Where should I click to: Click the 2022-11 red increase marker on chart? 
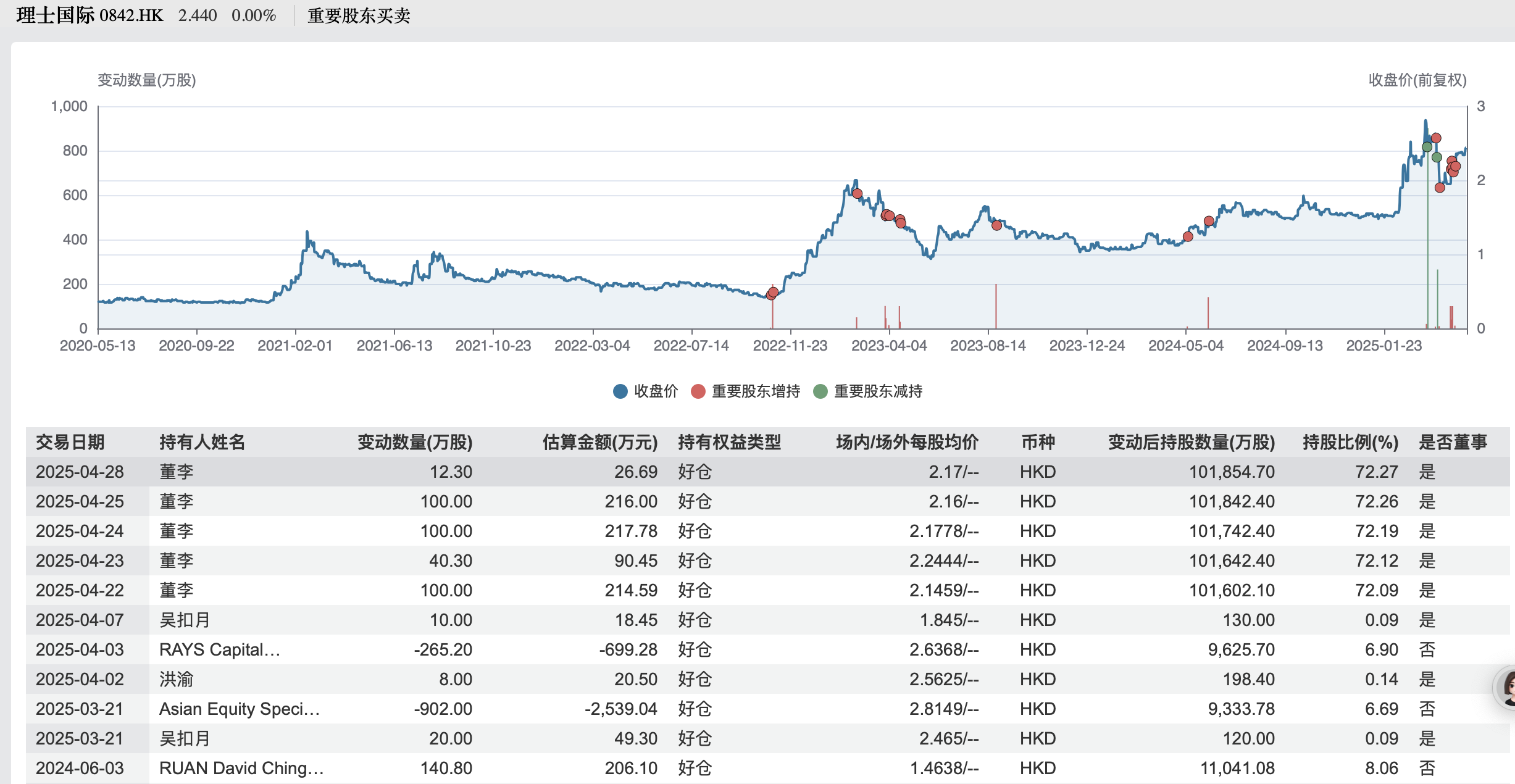point(773,292)
